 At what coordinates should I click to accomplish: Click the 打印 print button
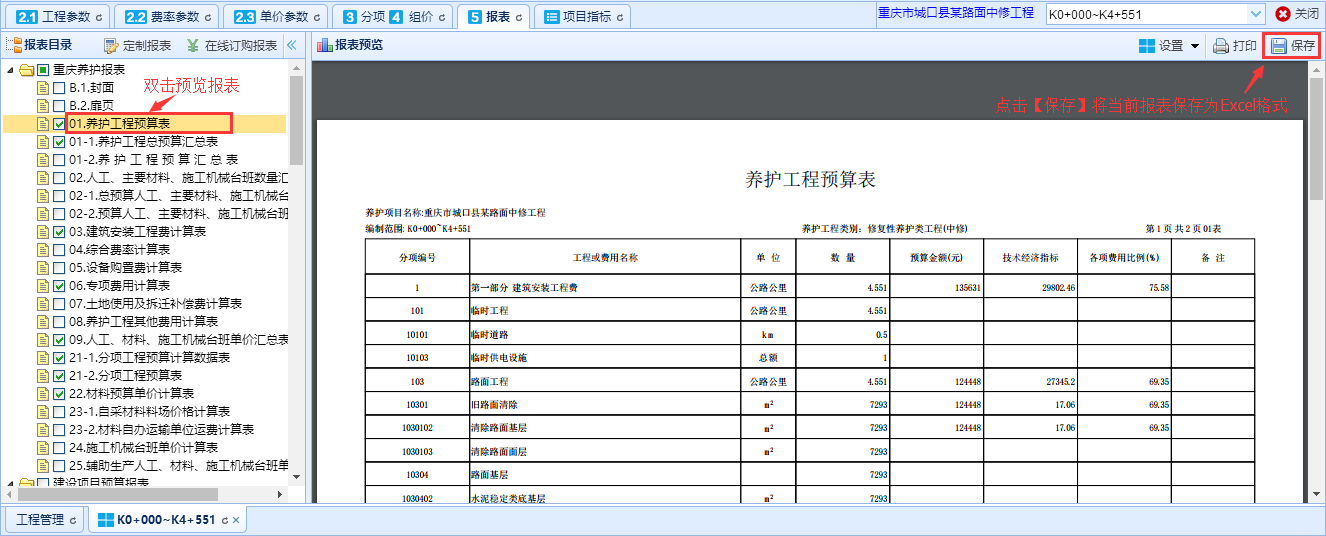[x=1235, y=45]
